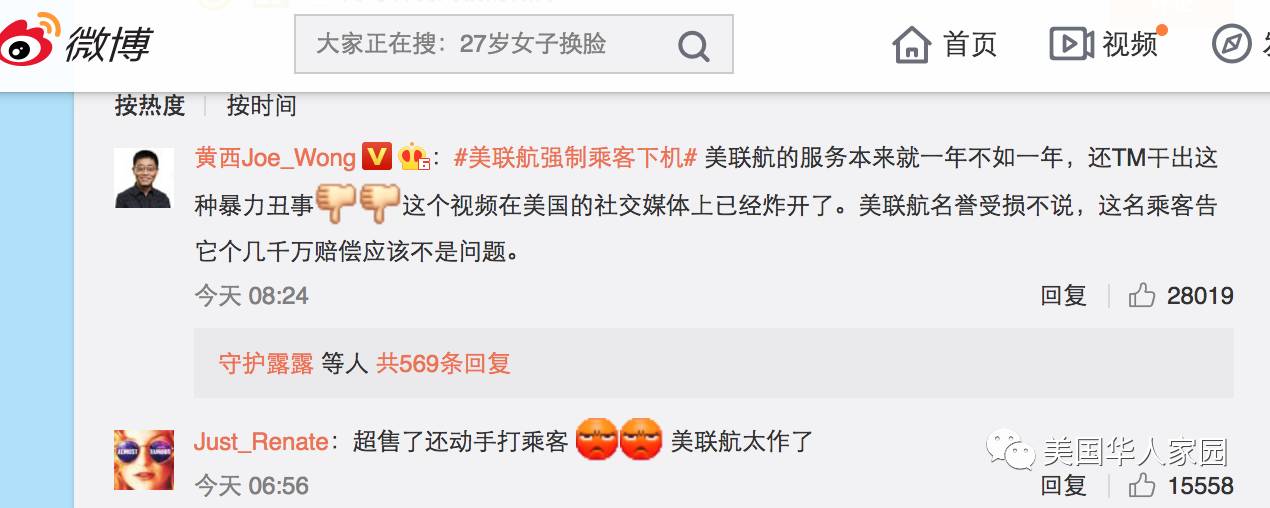1270x508 pixels.
Task: Reply to Just_Renate's comment via 回复
Action: [x=1064, y=485]
